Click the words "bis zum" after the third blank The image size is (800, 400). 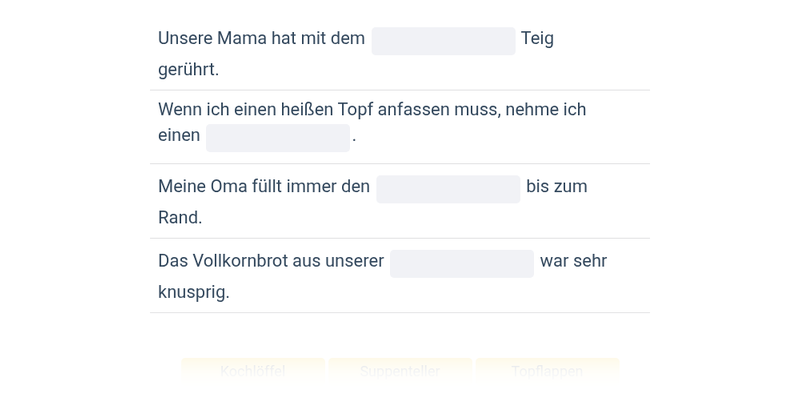pyautogui.click(x=557, y=186)
